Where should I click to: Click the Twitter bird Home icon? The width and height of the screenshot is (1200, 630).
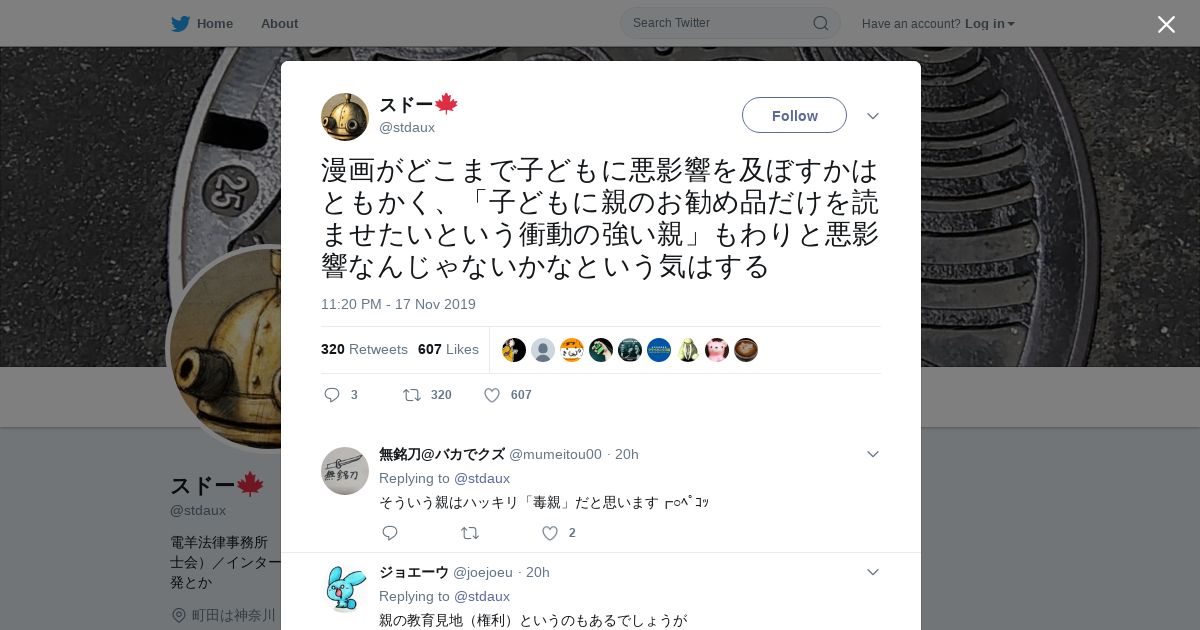pos(180,23)
